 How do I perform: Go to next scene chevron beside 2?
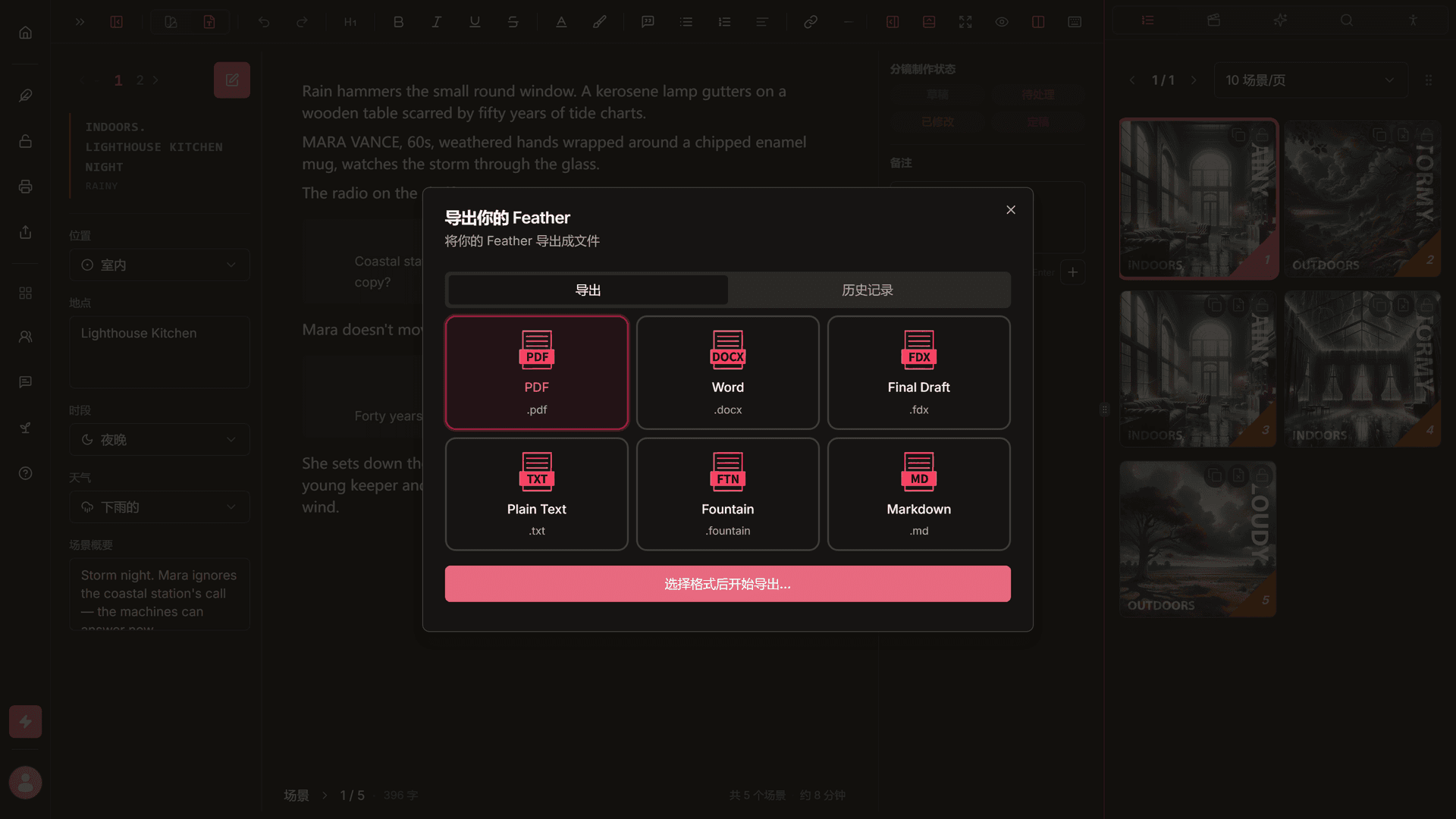156,80
